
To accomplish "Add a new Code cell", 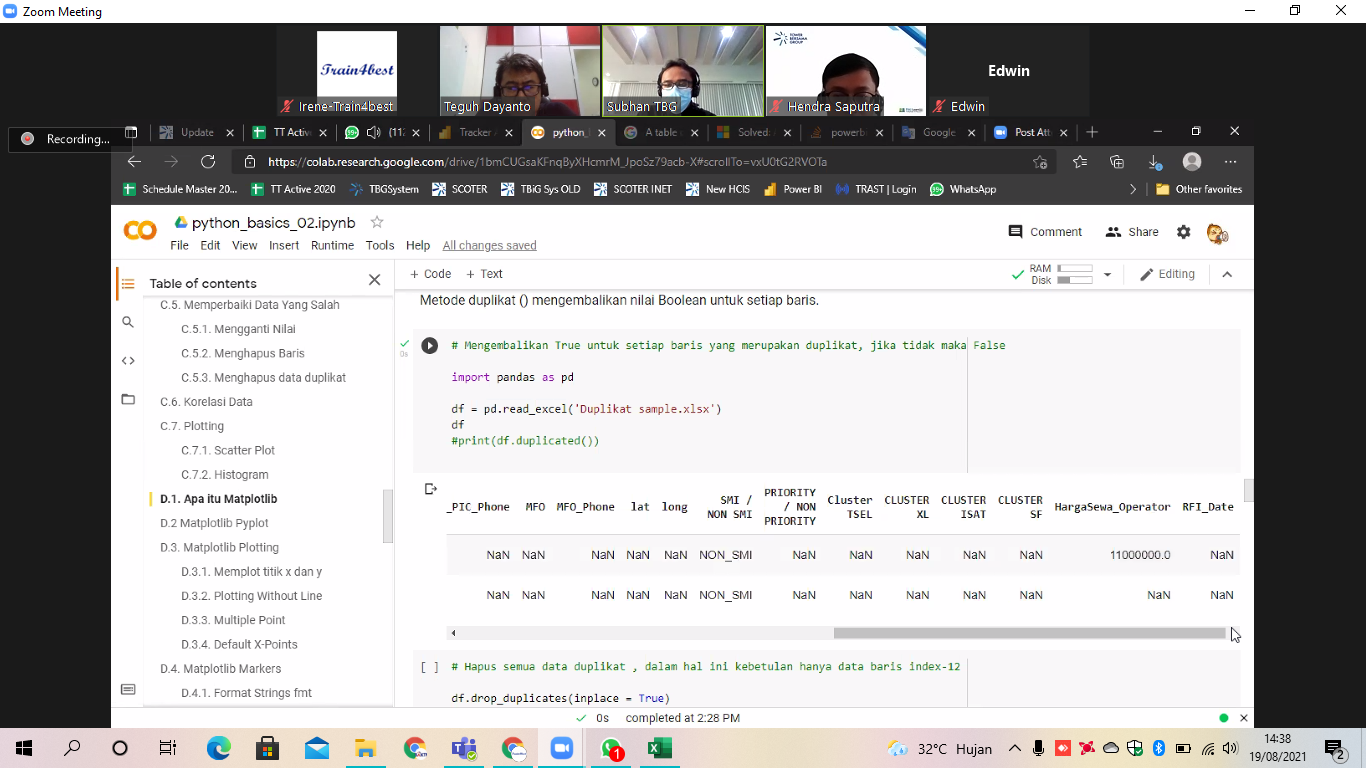I will point(430,274).
